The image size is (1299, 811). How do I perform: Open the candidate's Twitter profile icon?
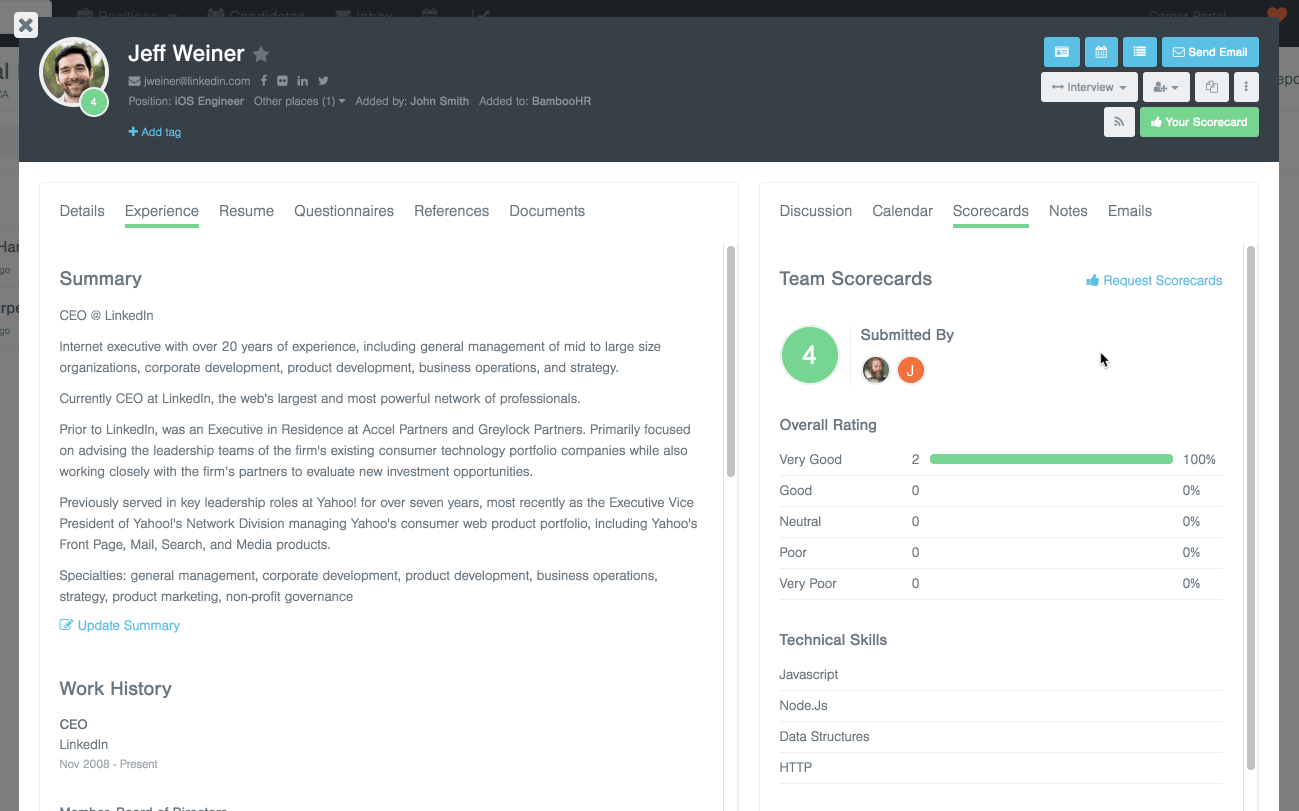coord(323,81)
